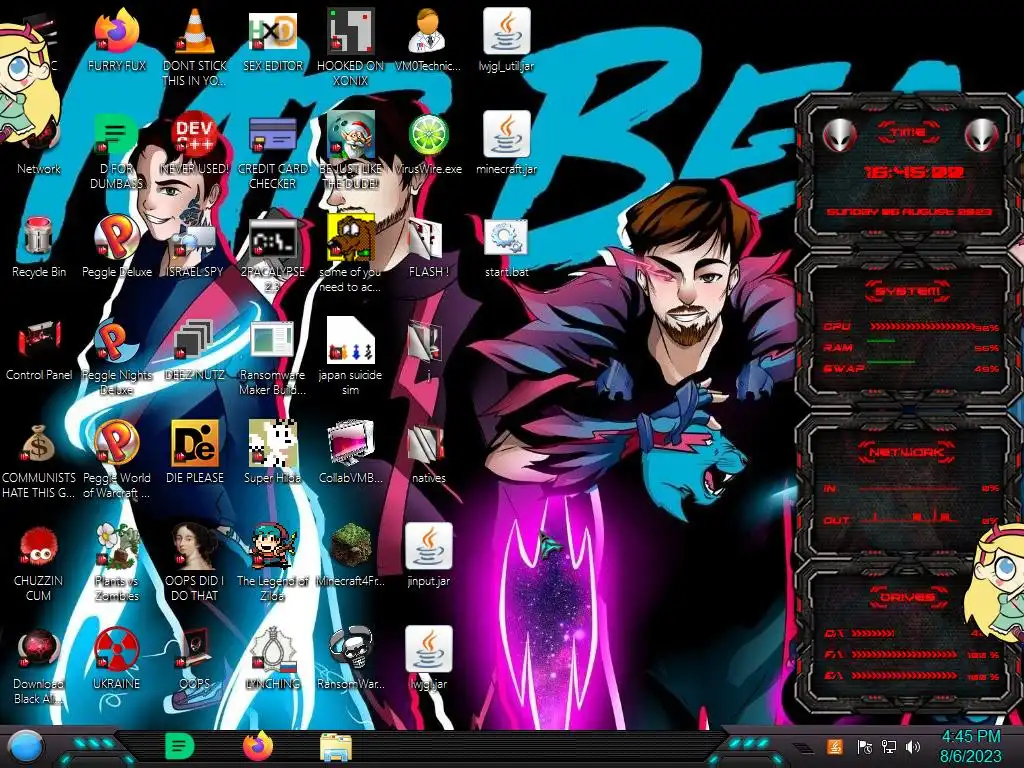
Task: Open the green app pinned on the taskbar
Action: [x=179, y=746]
